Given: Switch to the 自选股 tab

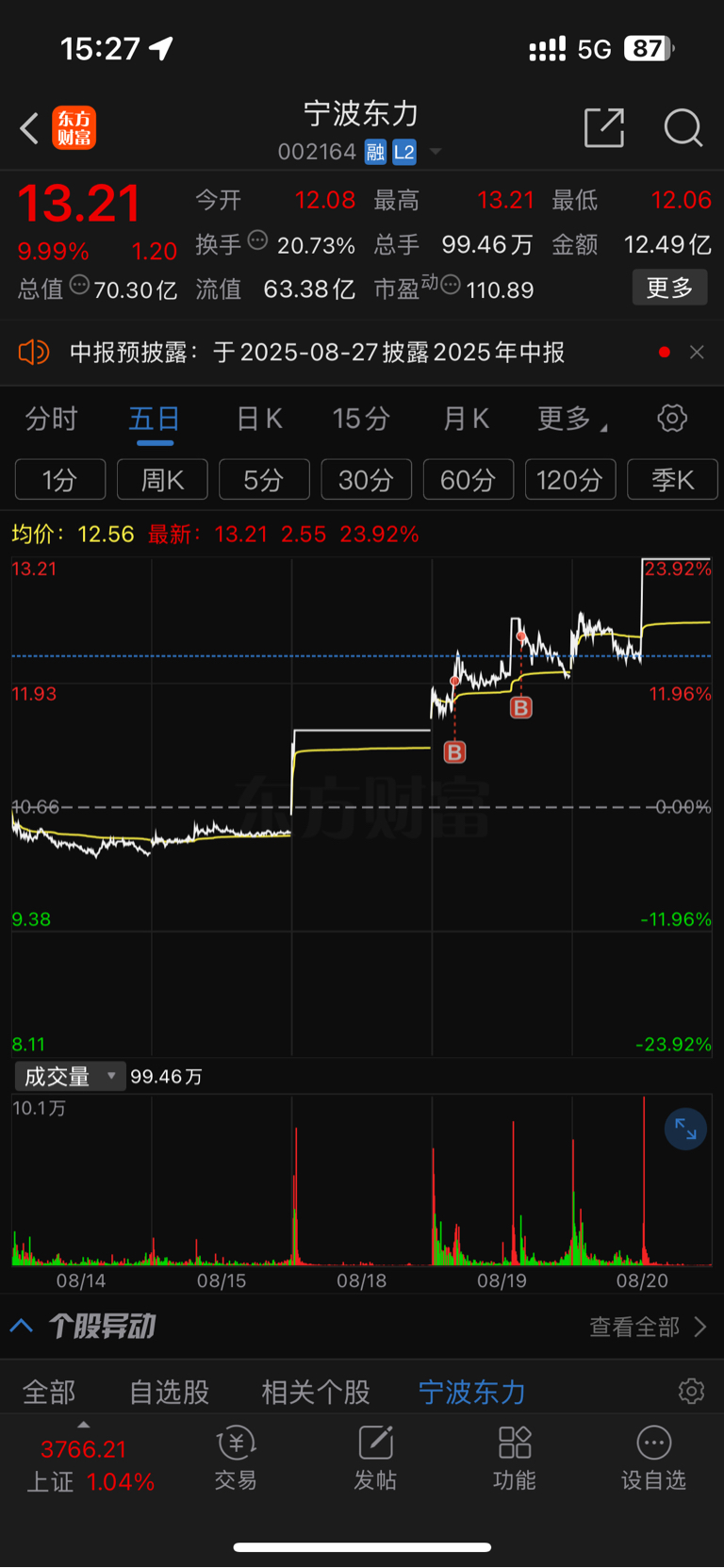Looking at the screenshot, I should (x=170, y=1392).
